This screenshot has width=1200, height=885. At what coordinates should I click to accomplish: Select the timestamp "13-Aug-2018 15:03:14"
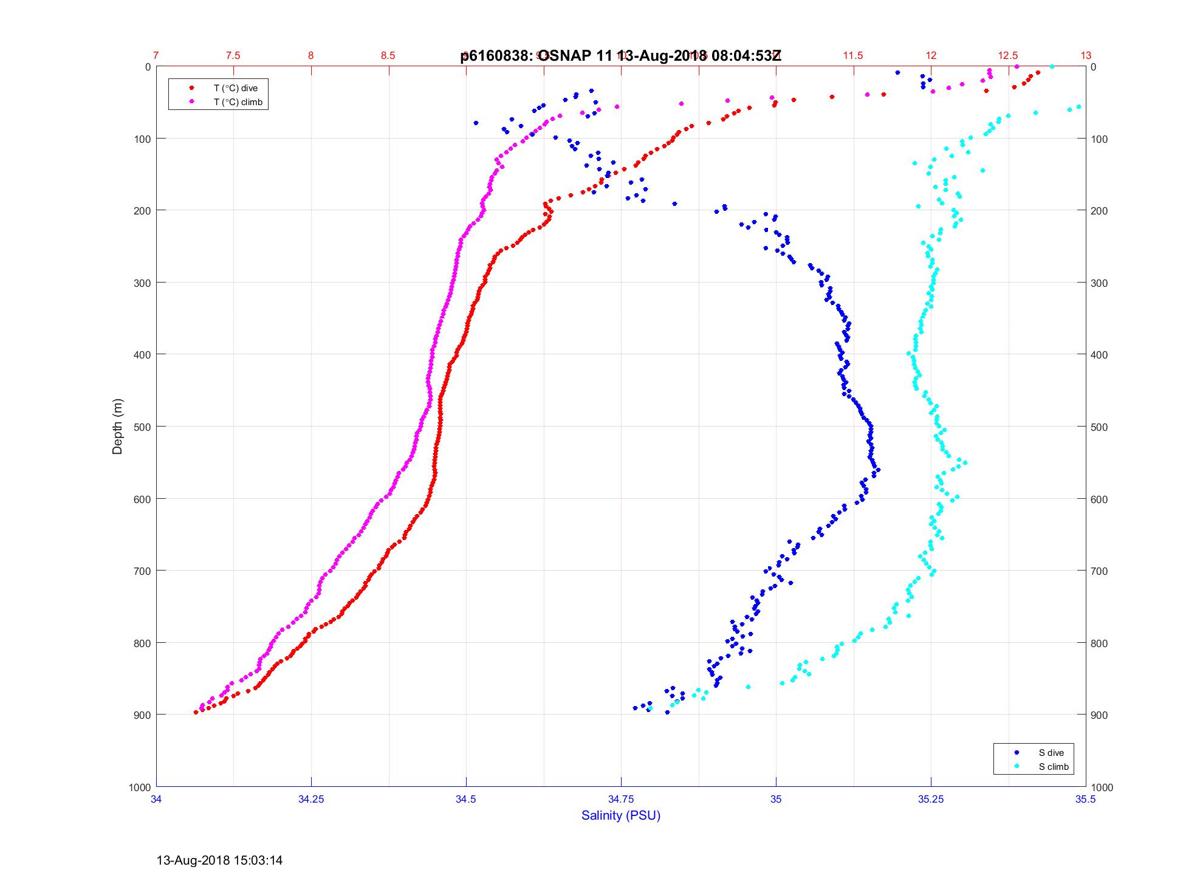221,860
